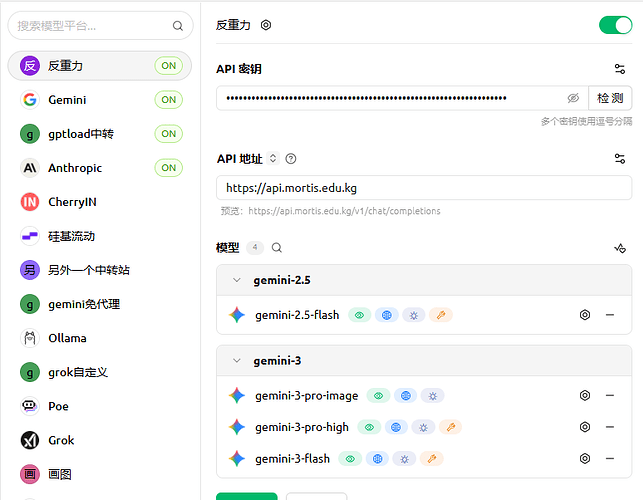
Task: Click web search tag of gemini-3-pro-high
Action: pos(396,427)
